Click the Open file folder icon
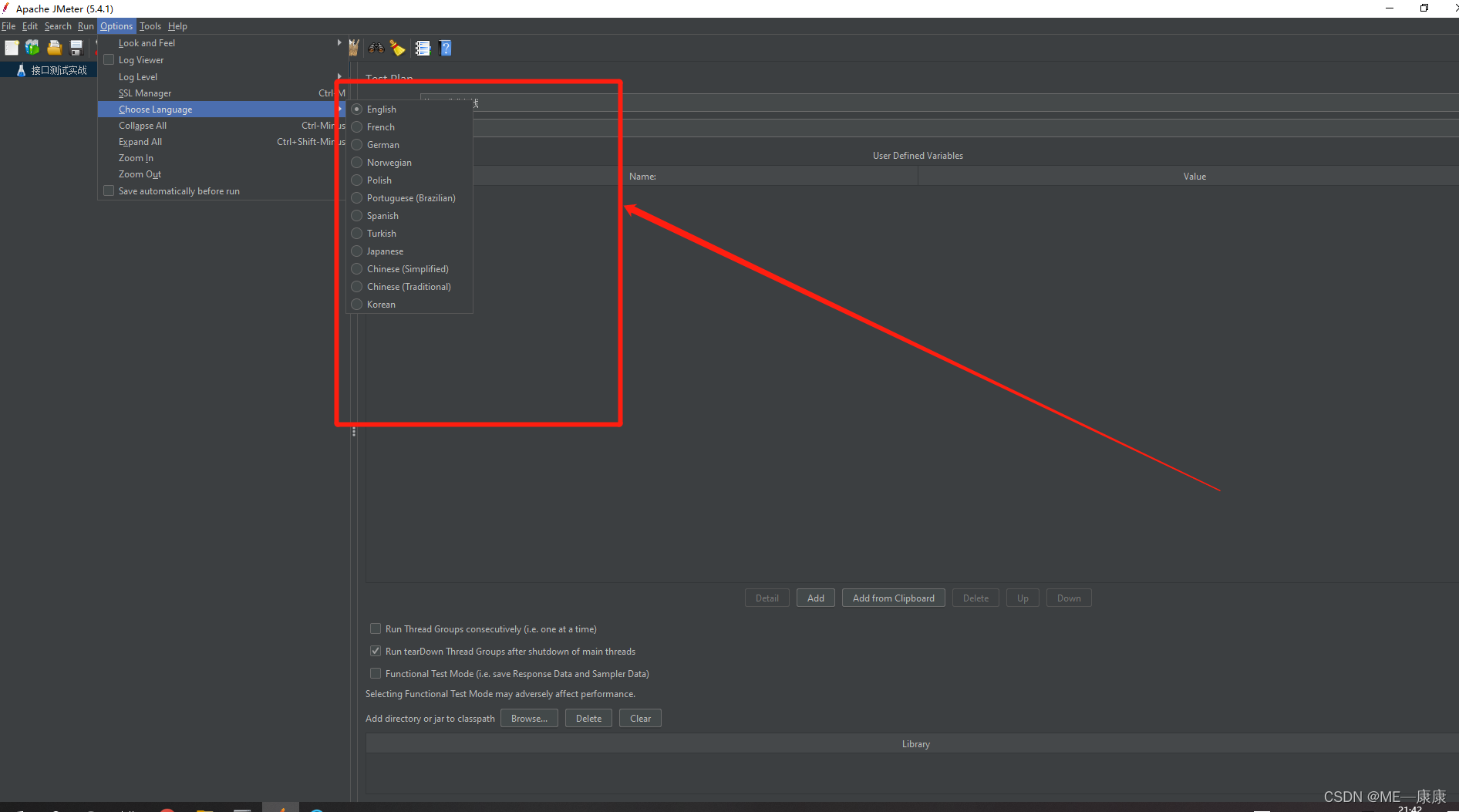This screenshot has height=812, width=1459. pos(54,48)
